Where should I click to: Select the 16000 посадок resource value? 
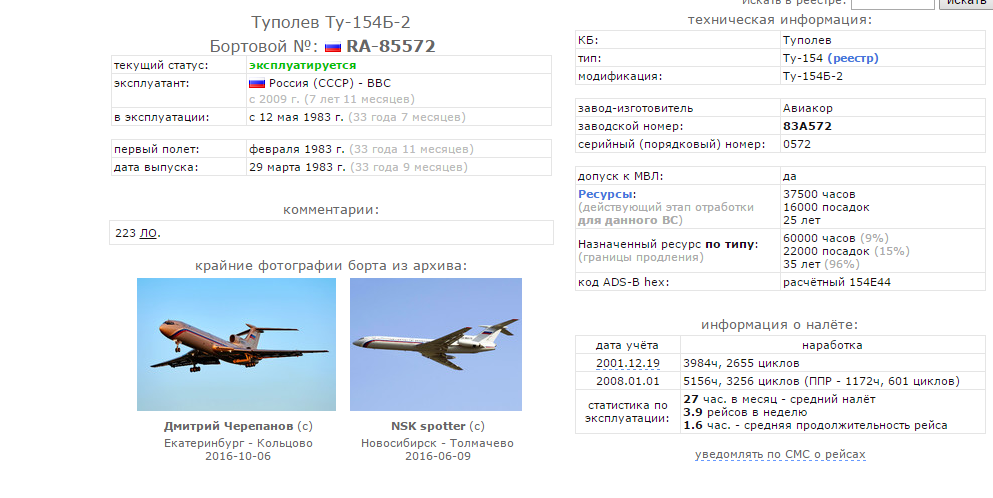(826, 207)
